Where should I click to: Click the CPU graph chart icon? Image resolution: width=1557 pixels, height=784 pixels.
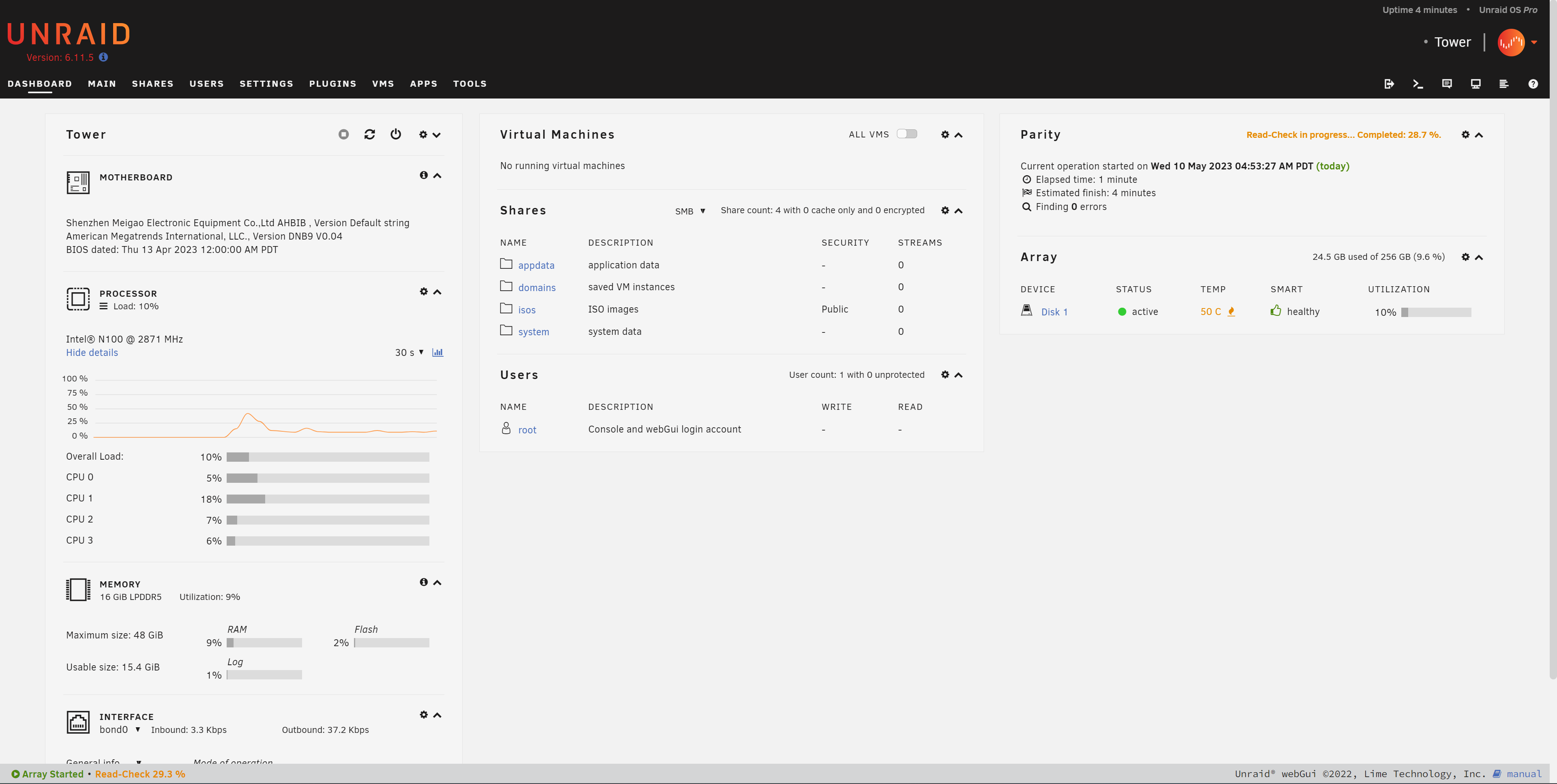click(438, 352)
